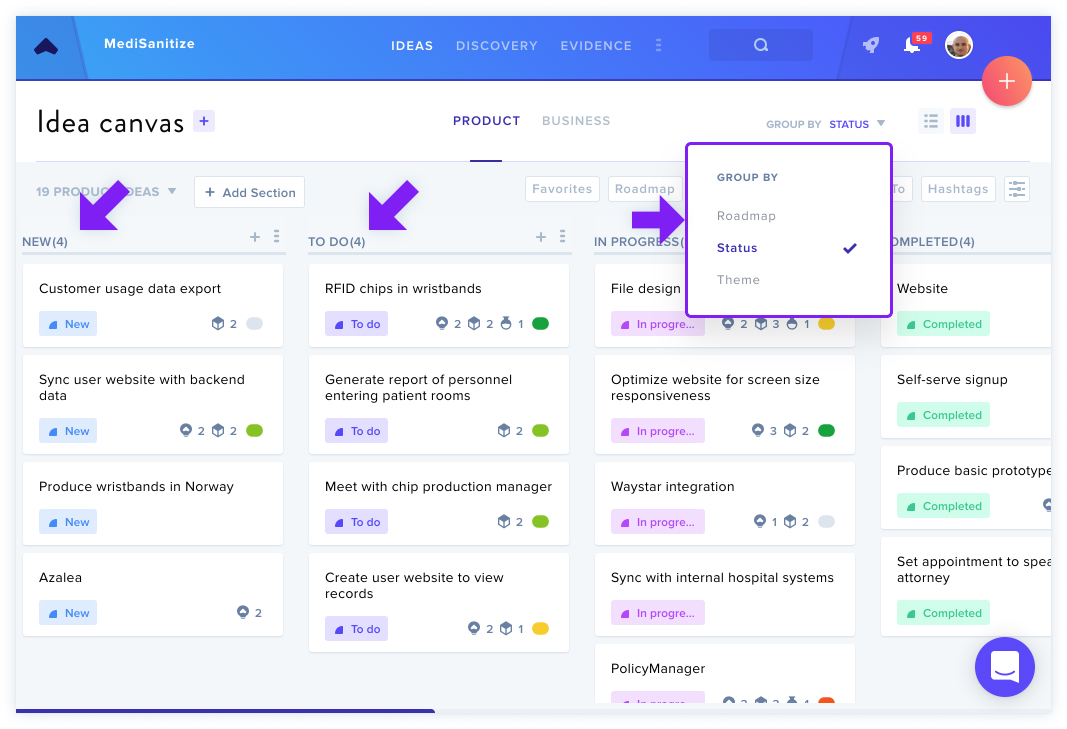Click green color dot on RFID card

click(540, 324)
